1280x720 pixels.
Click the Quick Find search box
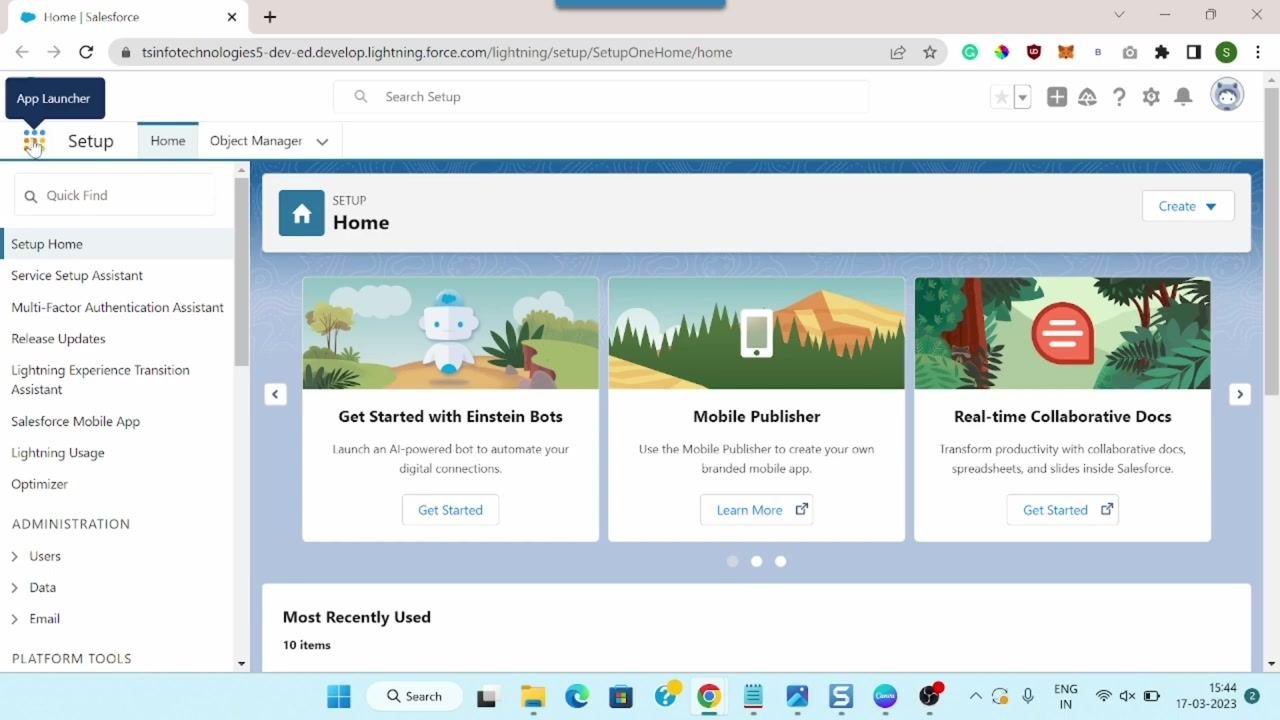[x=115, y=196]
